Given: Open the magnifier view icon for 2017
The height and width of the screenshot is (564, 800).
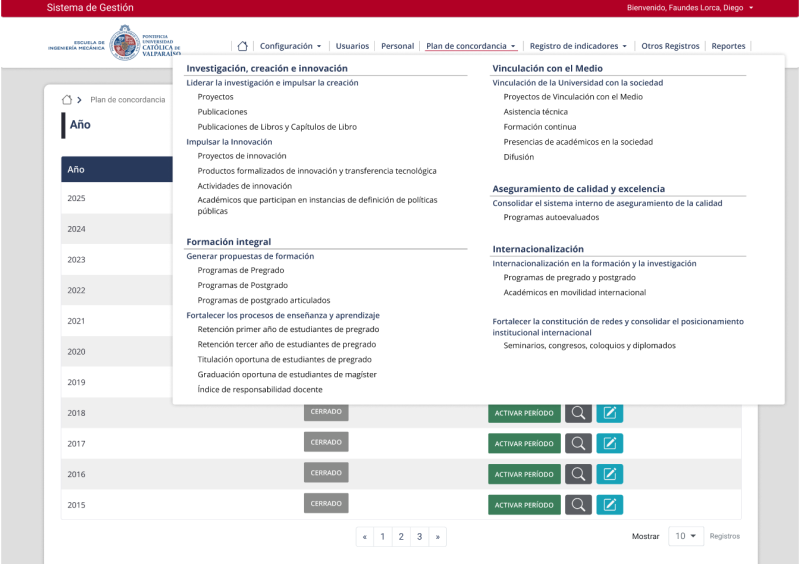Looking at the screenshot, I should [578, 443].
